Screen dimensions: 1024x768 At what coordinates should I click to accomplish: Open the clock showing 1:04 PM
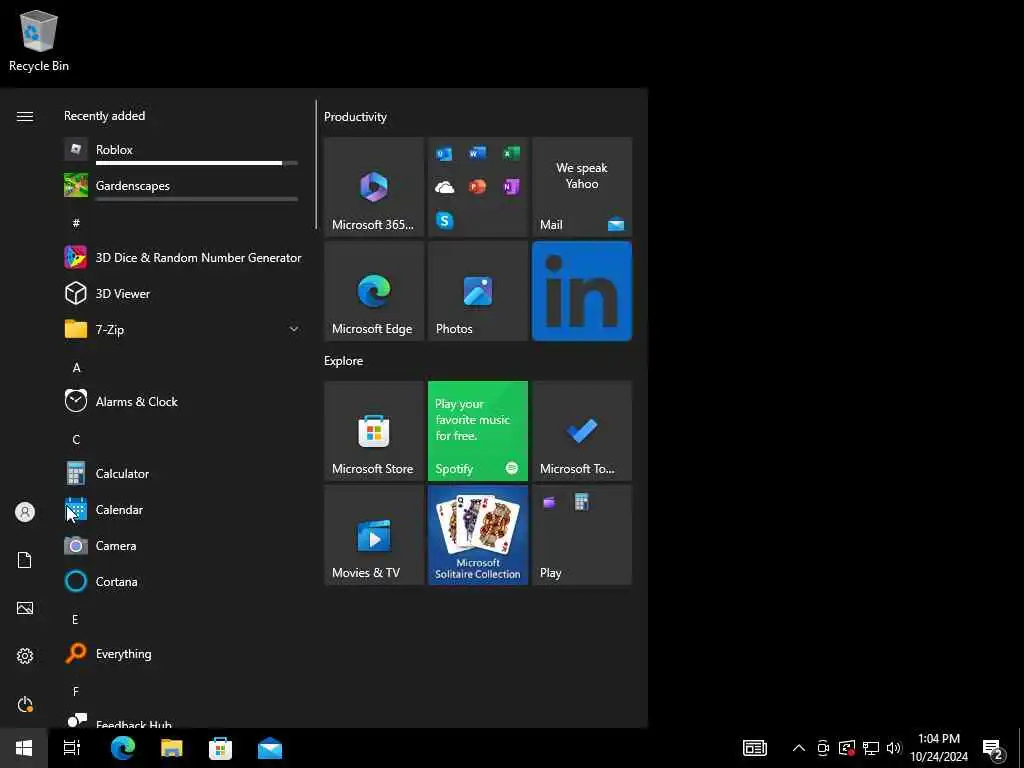[x=939, y=748]
